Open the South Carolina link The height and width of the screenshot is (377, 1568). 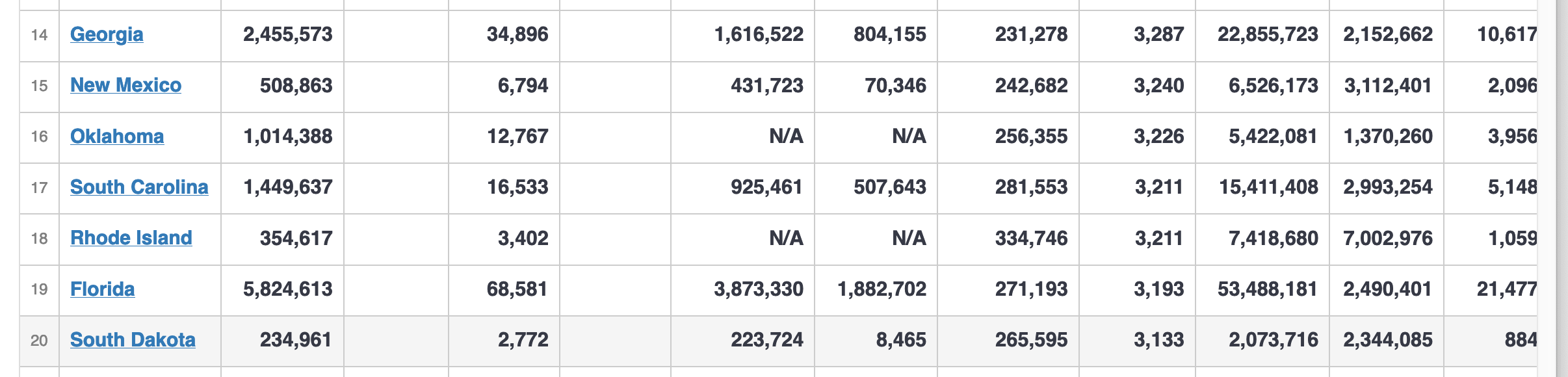pyautogui.click(x=139, y=187)
